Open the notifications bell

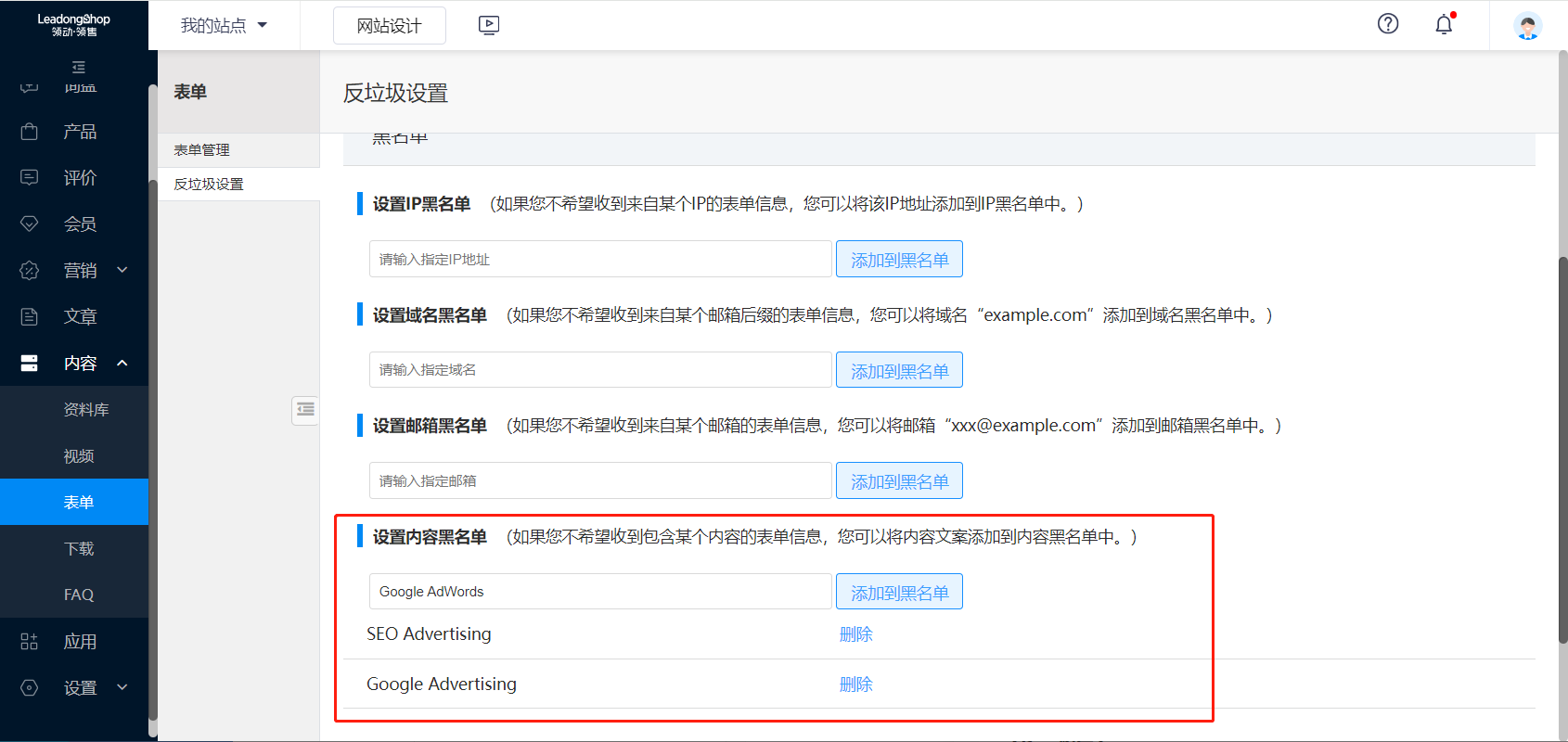pos(1444,24)
